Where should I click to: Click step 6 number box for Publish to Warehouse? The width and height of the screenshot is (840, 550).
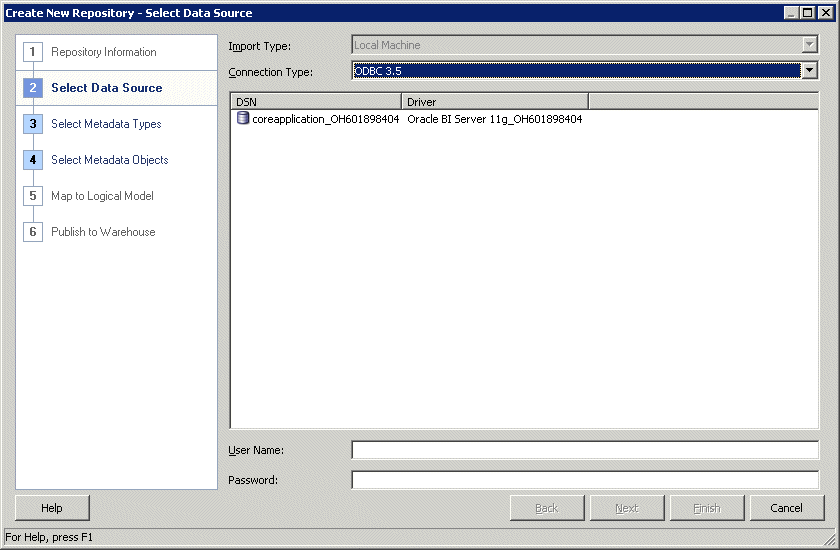pyautogui.click(x=33, y=232)
